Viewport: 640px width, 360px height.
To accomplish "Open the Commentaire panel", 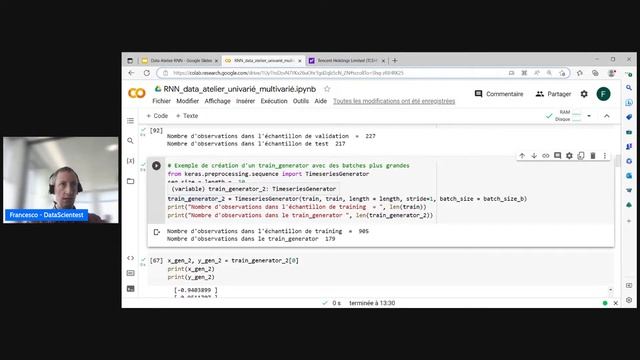I will pyautogui.click(x=499, y=94).
